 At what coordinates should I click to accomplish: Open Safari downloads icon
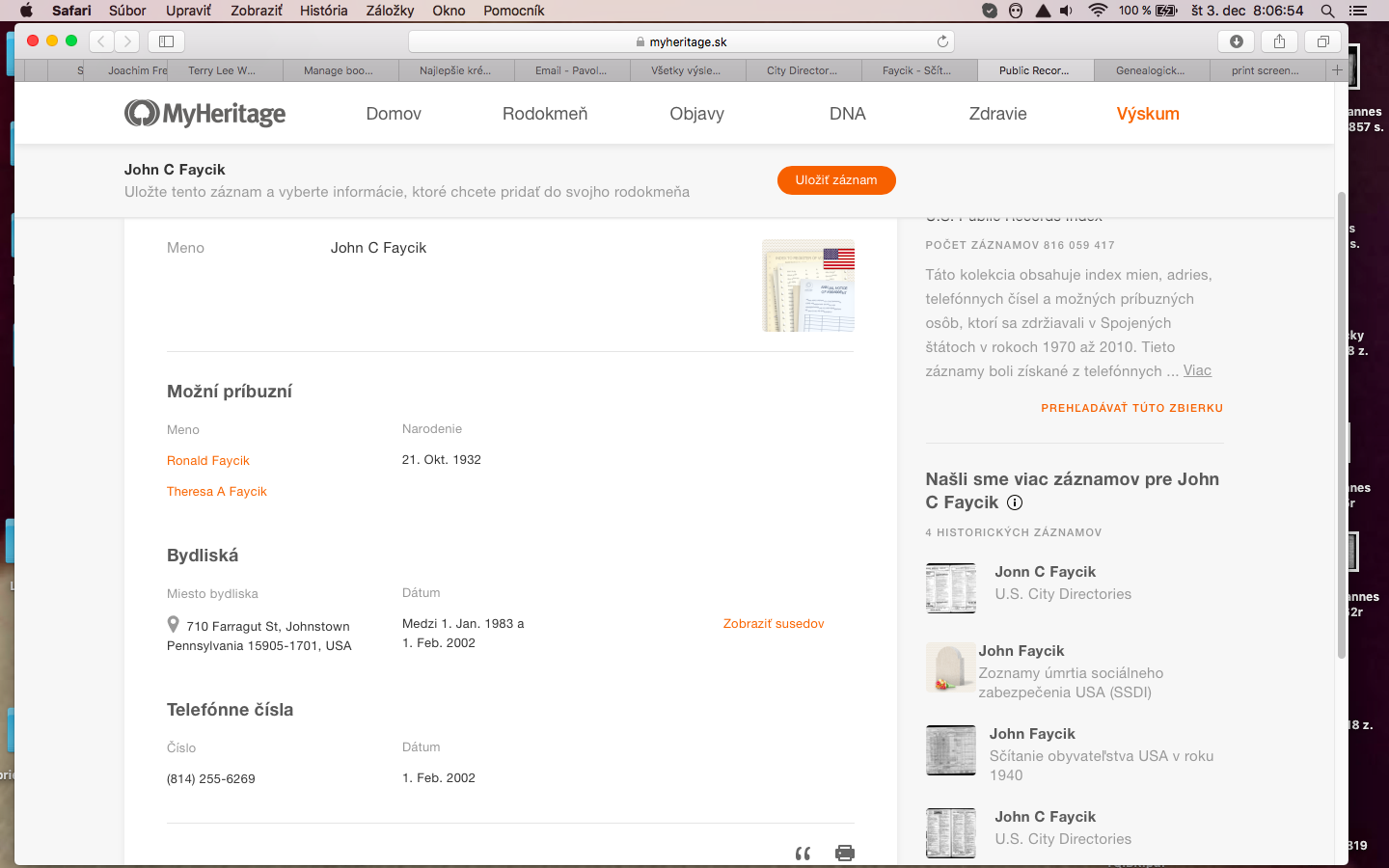pyautogui.click(x=1236, y=41)
